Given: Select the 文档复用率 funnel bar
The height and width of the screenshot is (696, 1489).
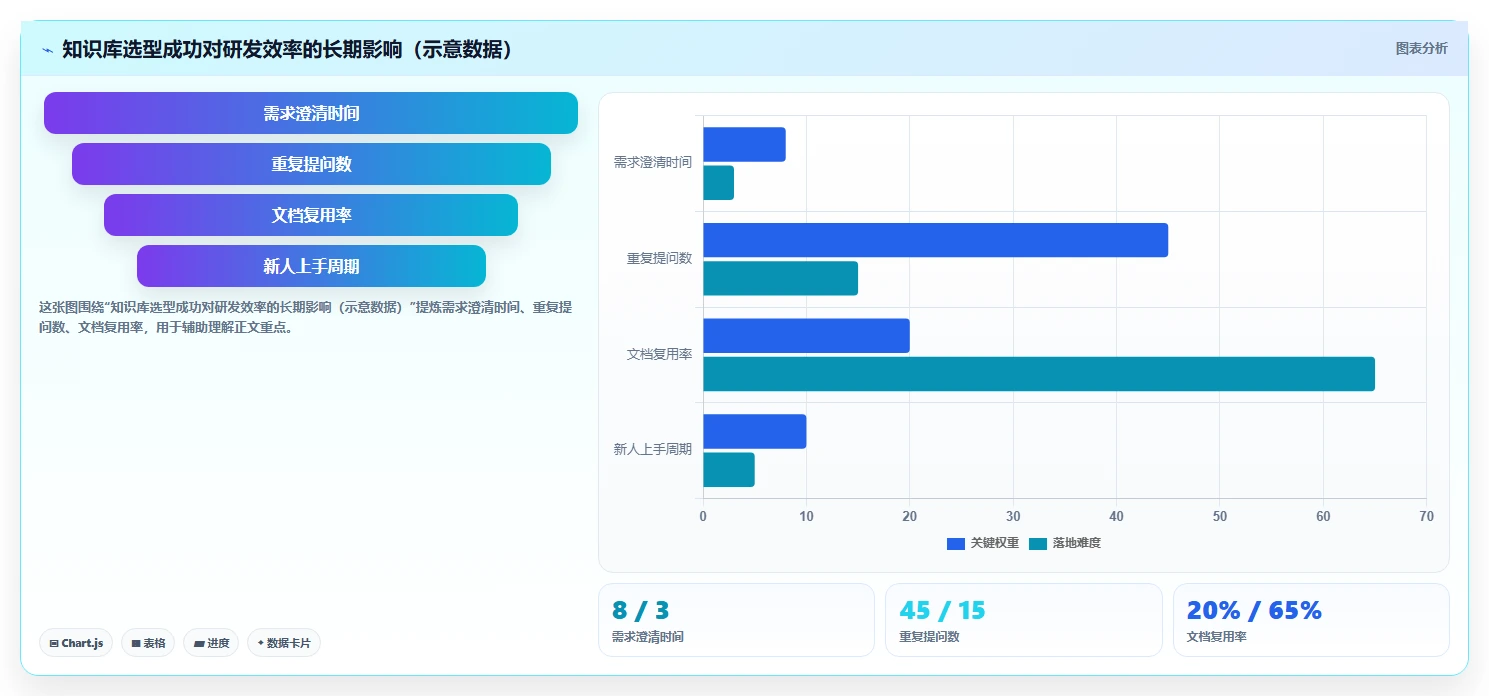Looking at the screenshot, I should [311, 215].
